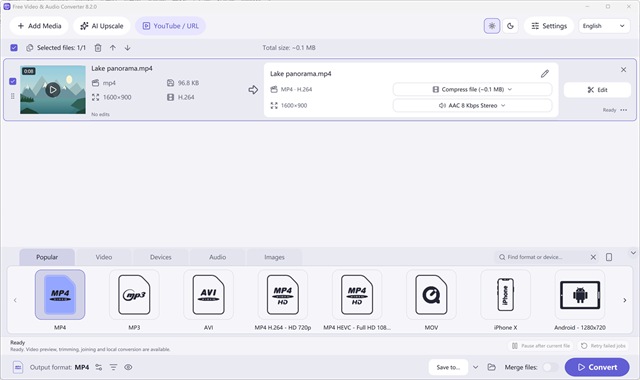The height and width of the screenshot is (380, 640).
Task: Click the output file name Lake panorama.mp4
Action: [300, 73]
